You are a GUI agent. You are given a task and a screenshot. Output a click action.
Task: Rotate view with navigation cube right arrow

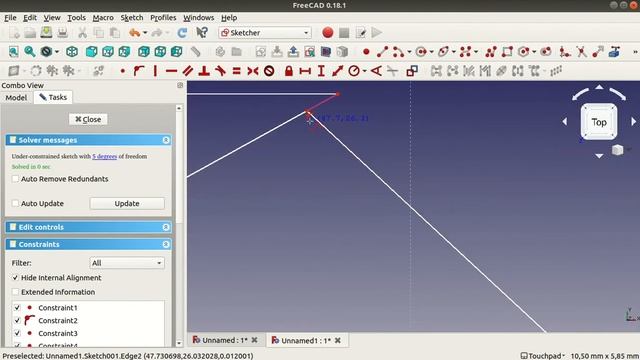(633, 122)
